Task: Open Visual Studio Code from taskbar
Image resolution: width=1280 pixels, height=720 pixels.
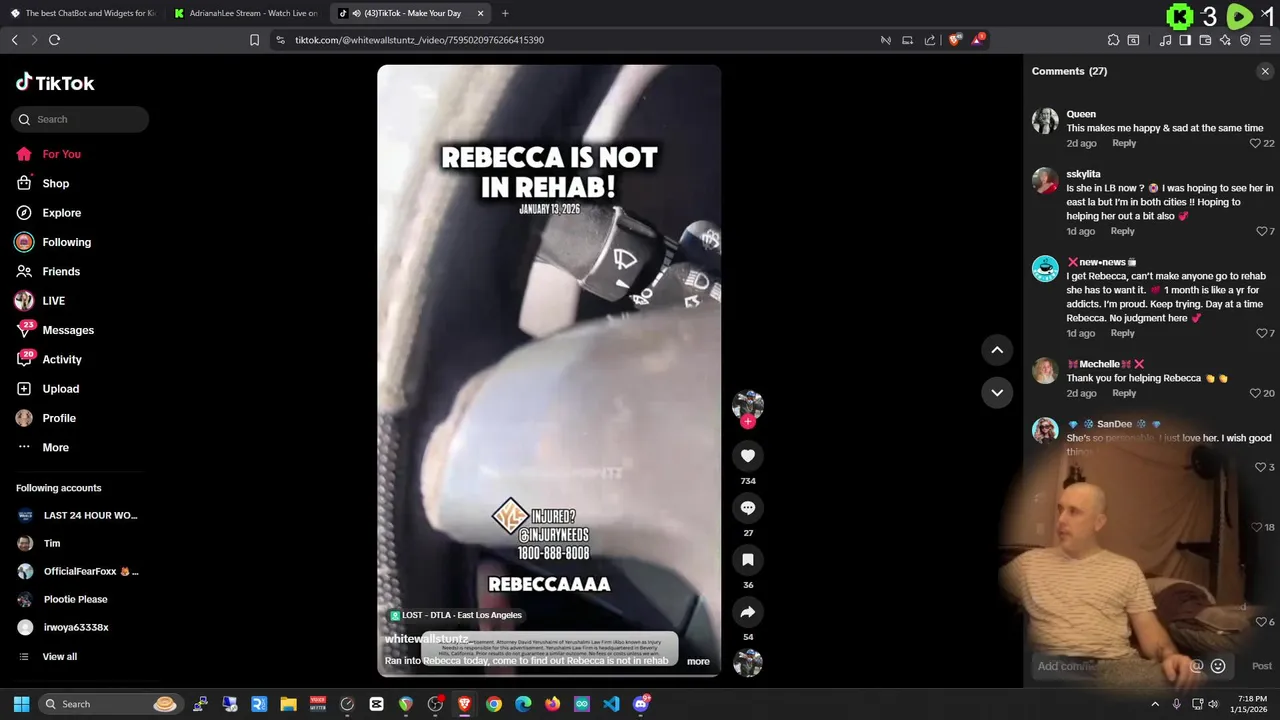Action: (x=611, y=704)
